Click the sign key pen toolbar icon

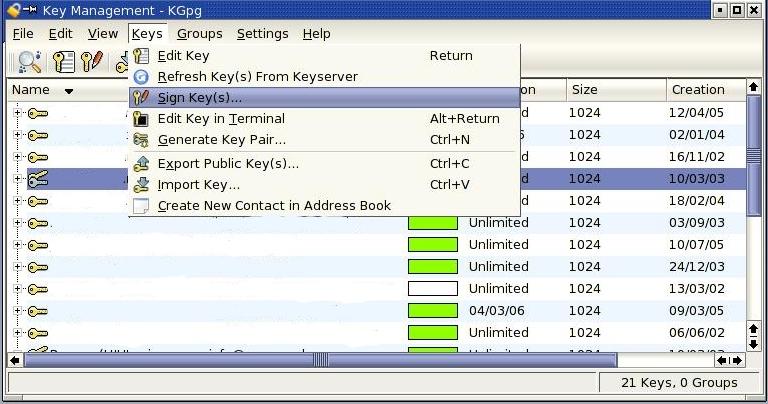click(x=92, y=62)
